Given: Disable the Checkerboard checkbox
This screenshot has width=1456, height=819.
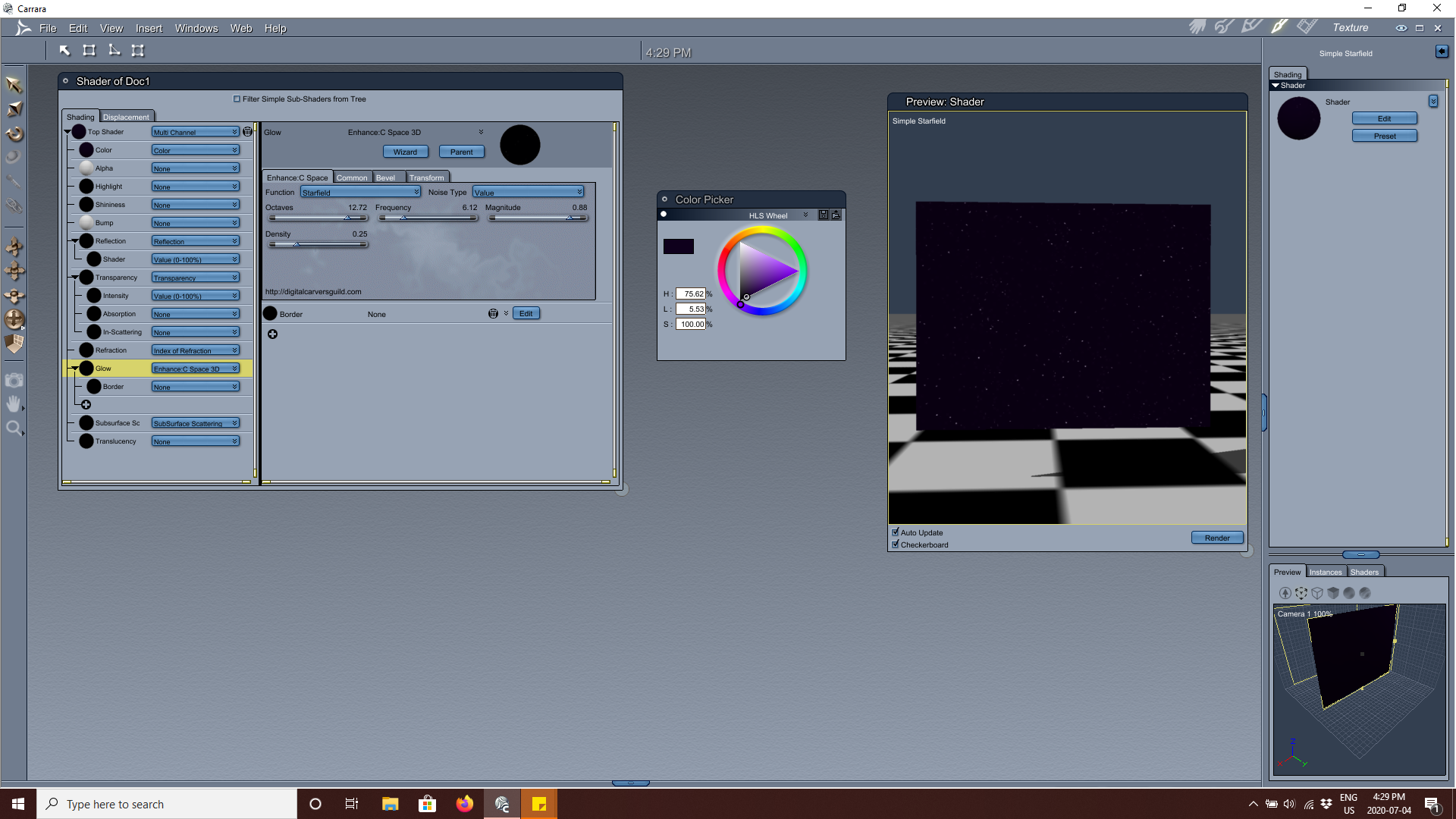Looking at the screenshot, I should (x=896, y=544).
